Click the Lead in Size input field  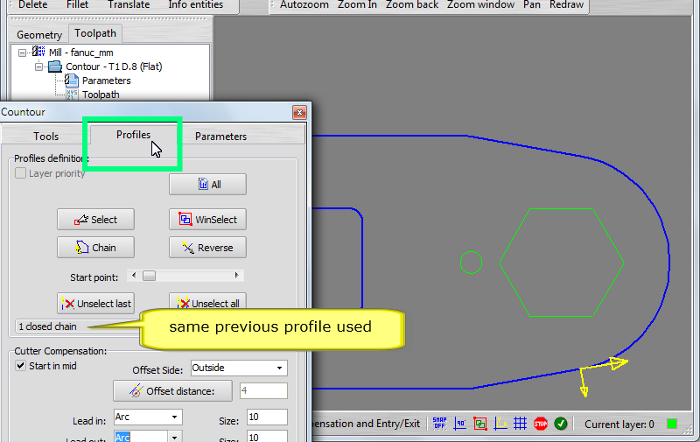pos(267,417)
